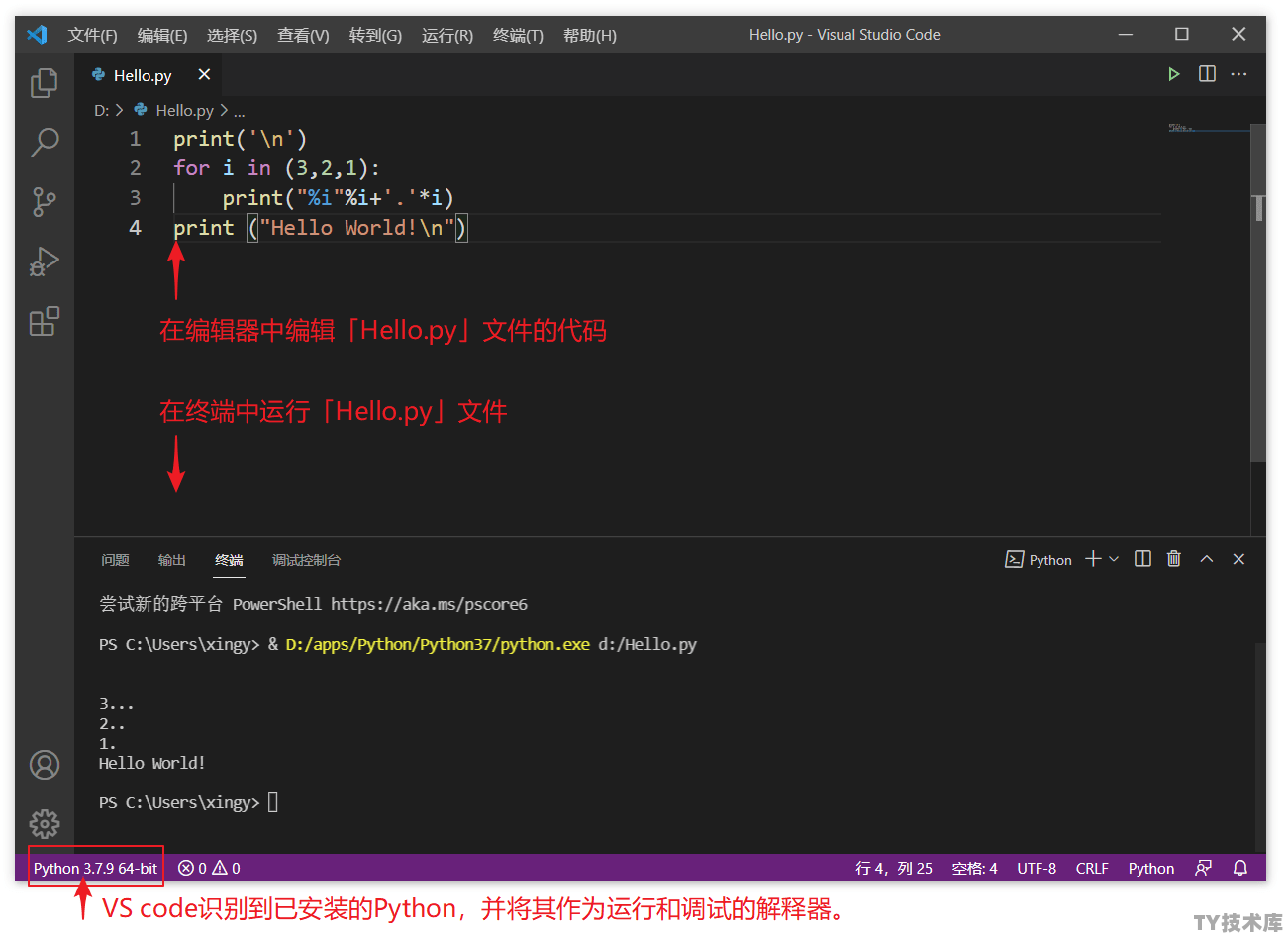This screenshot has width=1288, height=941.
Task: Open the Search view in activity bar
Action: 44,142
